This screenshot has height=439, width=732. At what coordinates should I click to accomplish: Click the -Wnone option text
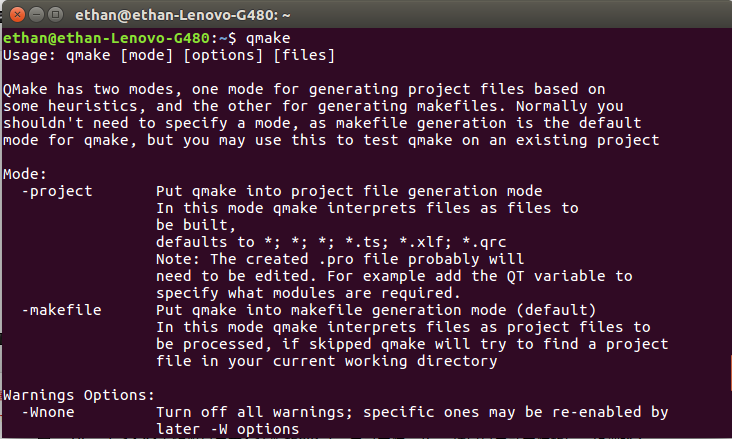tap(48, 411)
